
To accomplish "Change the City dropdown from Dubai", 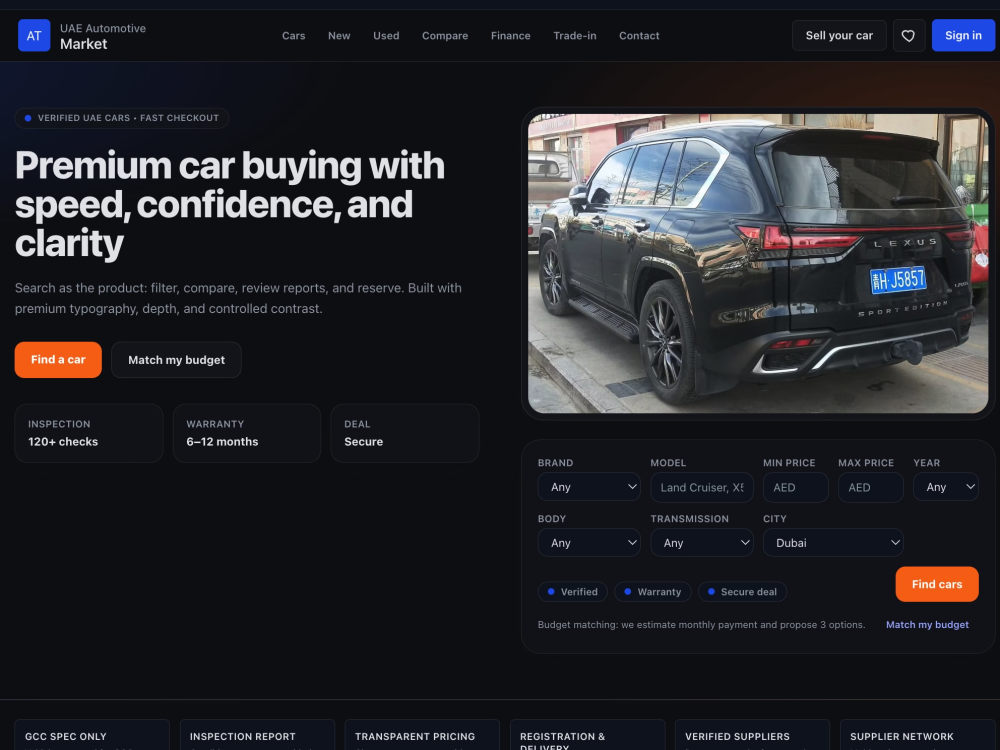I will [x=833, y=543].
